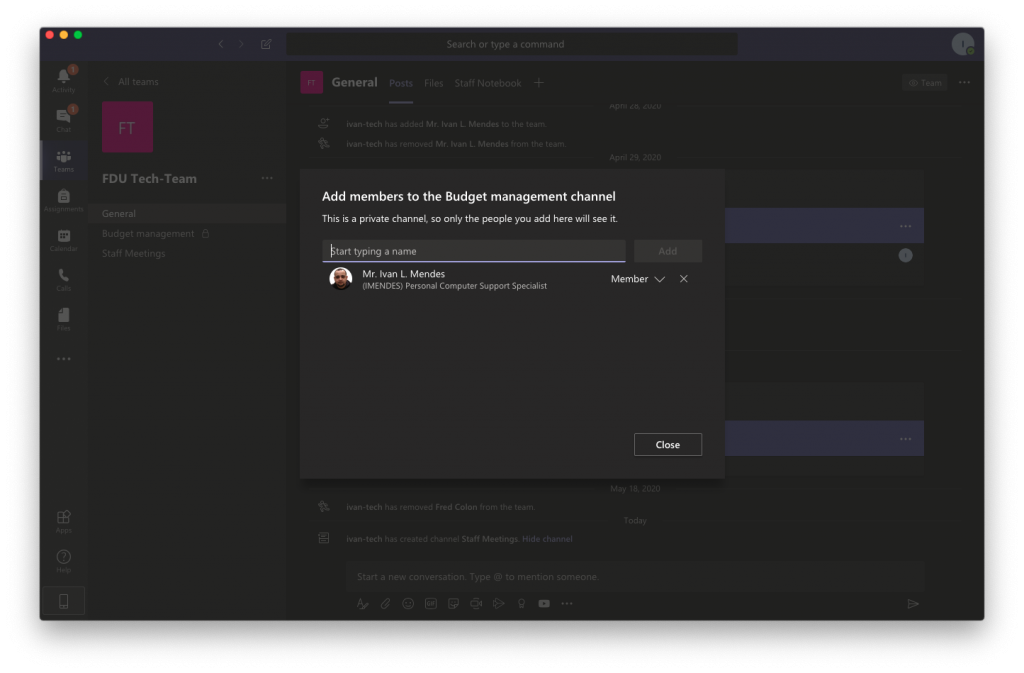Click the Add button next to name field
1024x673 pixels.
(x=667, y=251)
